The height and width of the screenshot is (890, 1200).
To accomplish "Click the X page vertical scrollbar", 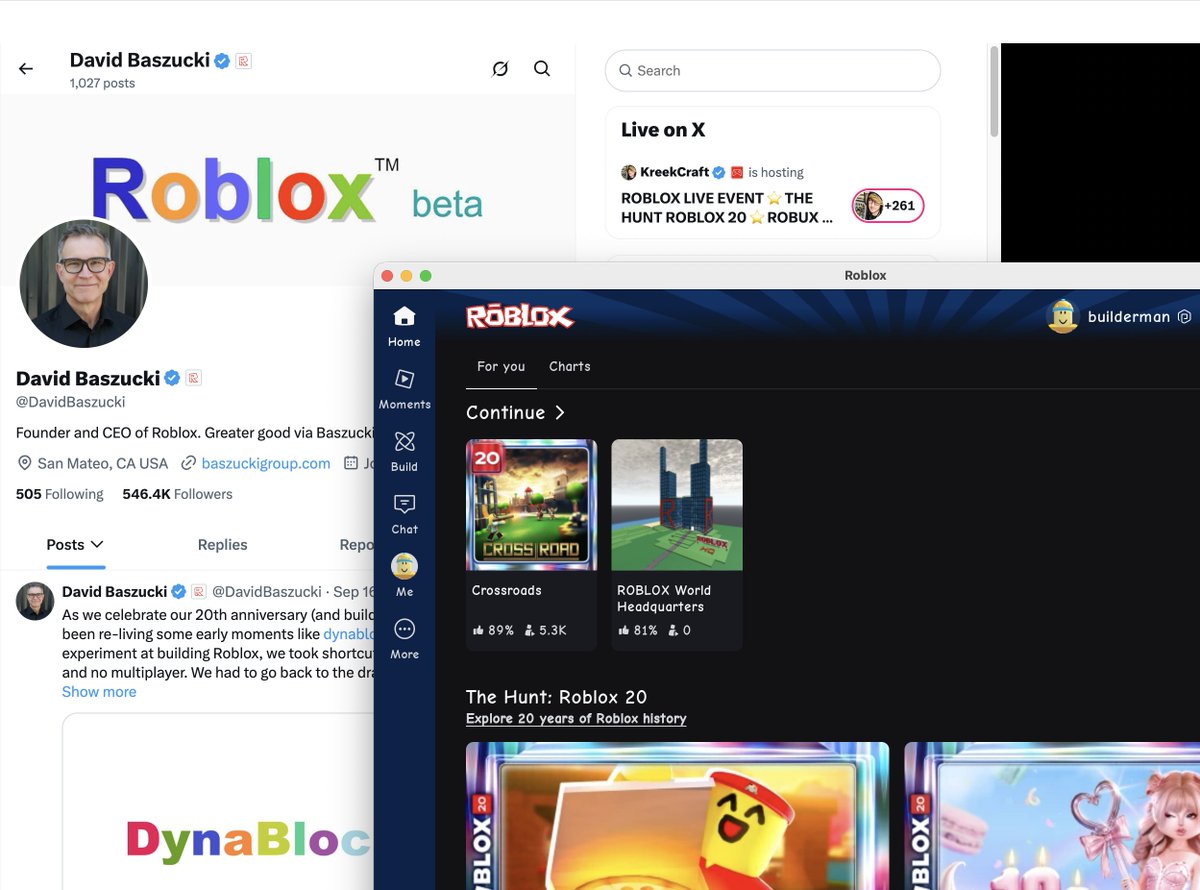I will click(x=994, y=92).
